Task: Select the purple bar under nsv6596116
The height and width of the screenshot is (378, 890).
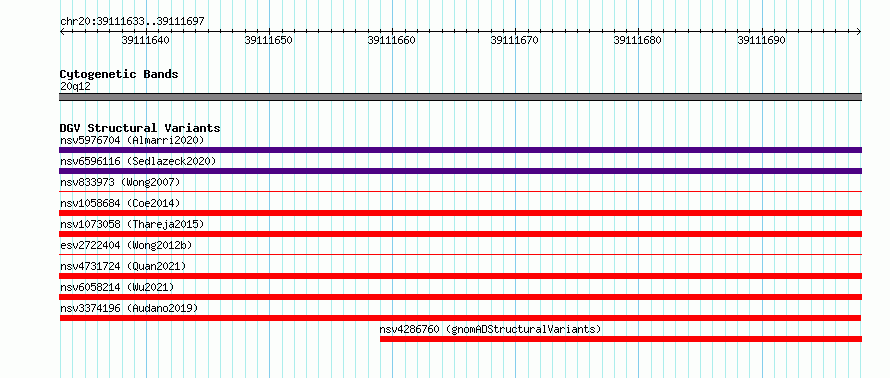Action: (460, 171)
